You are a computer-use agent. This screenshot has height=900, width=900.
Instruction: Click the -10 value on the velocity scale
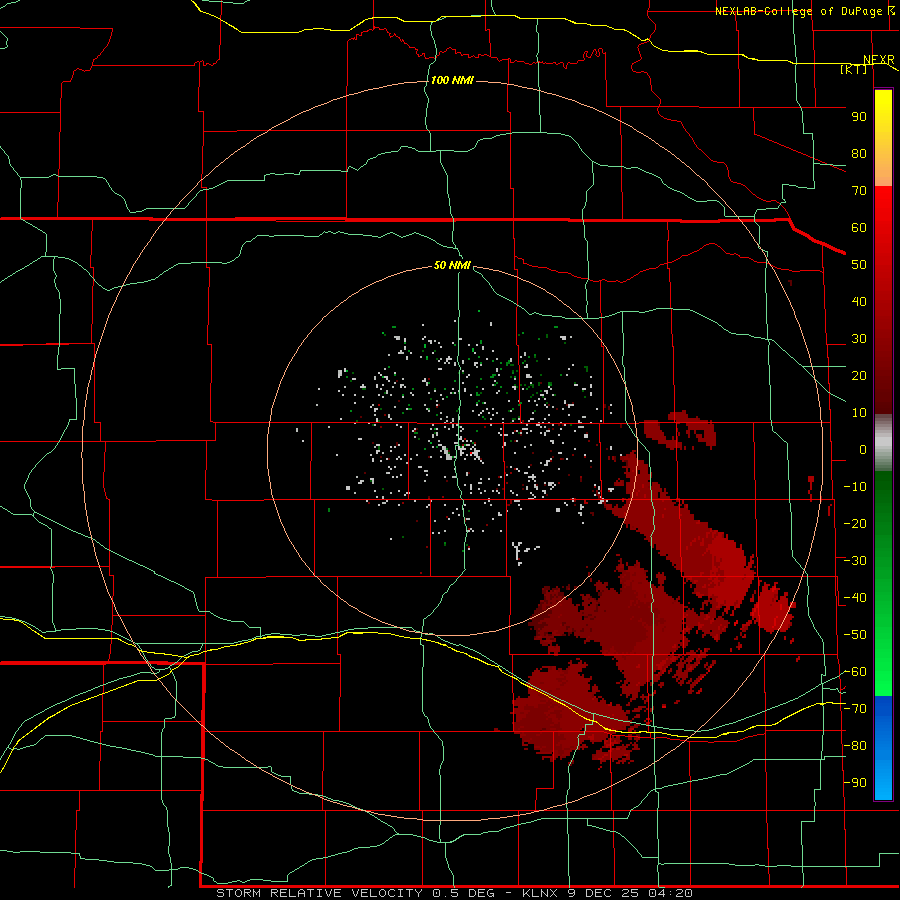[855, 487]
